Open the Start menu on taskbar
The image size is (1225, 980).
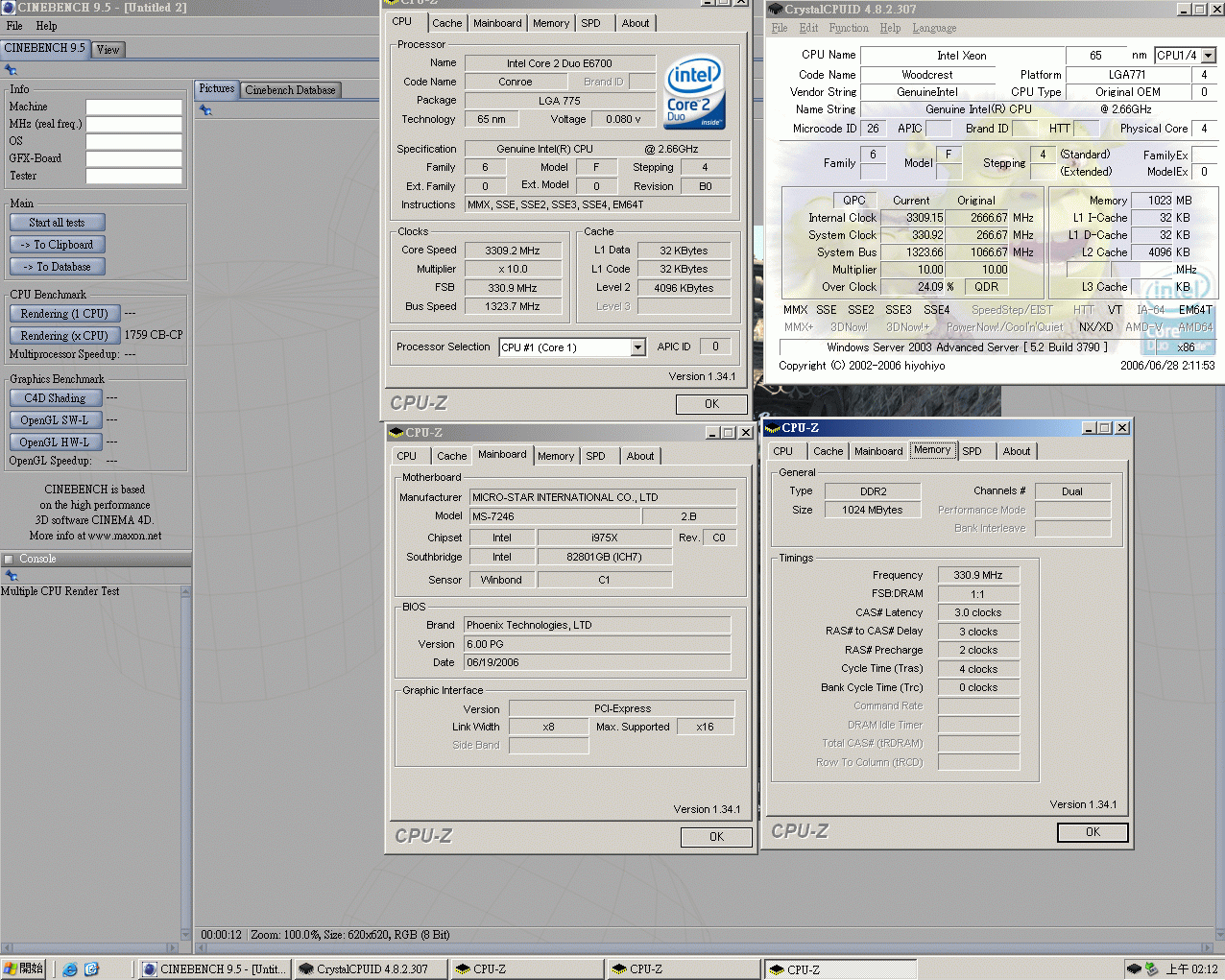tap(24, 969)
